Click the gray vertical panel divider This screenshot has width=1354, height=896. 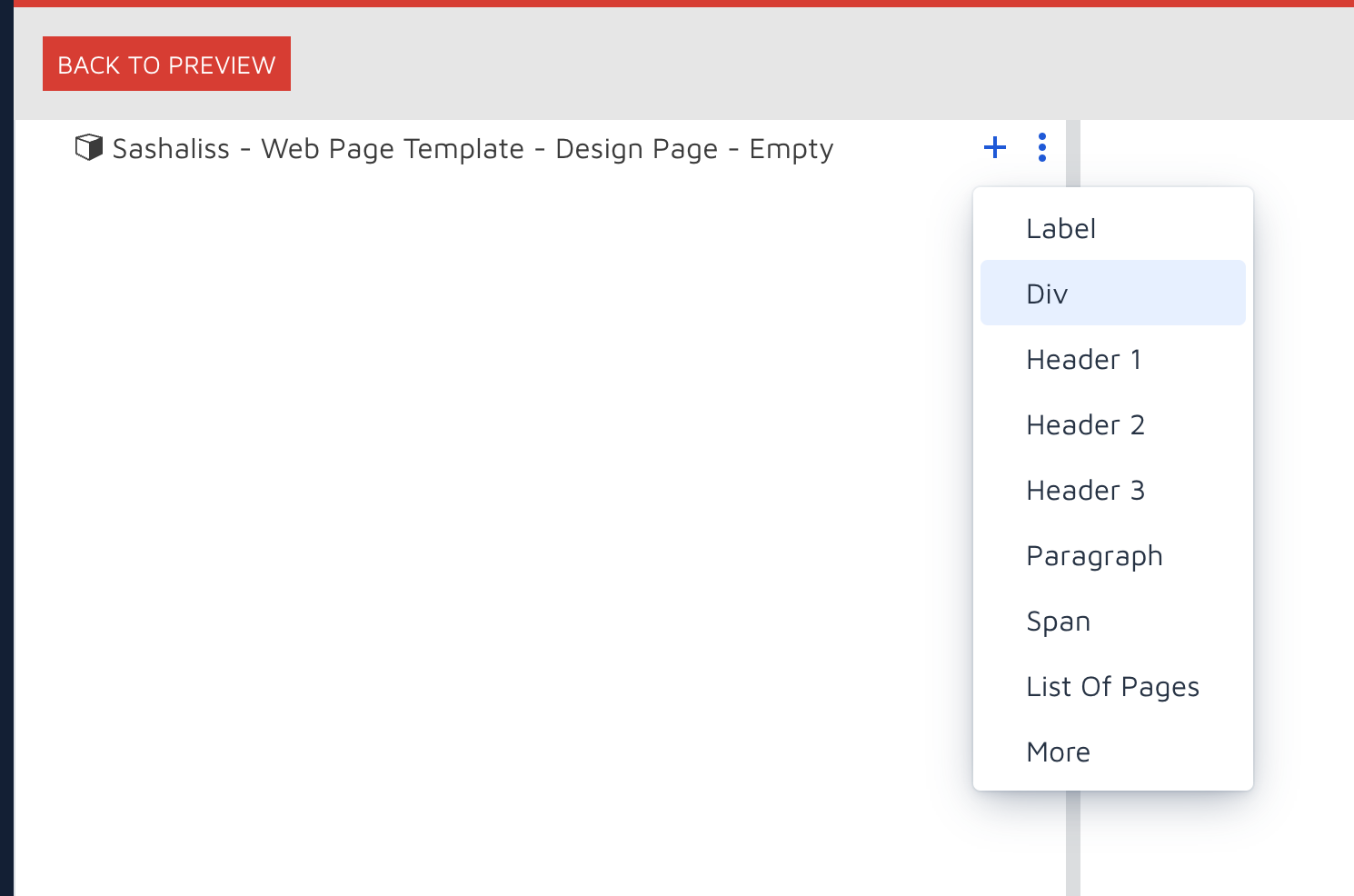[x=1072, y=845]
